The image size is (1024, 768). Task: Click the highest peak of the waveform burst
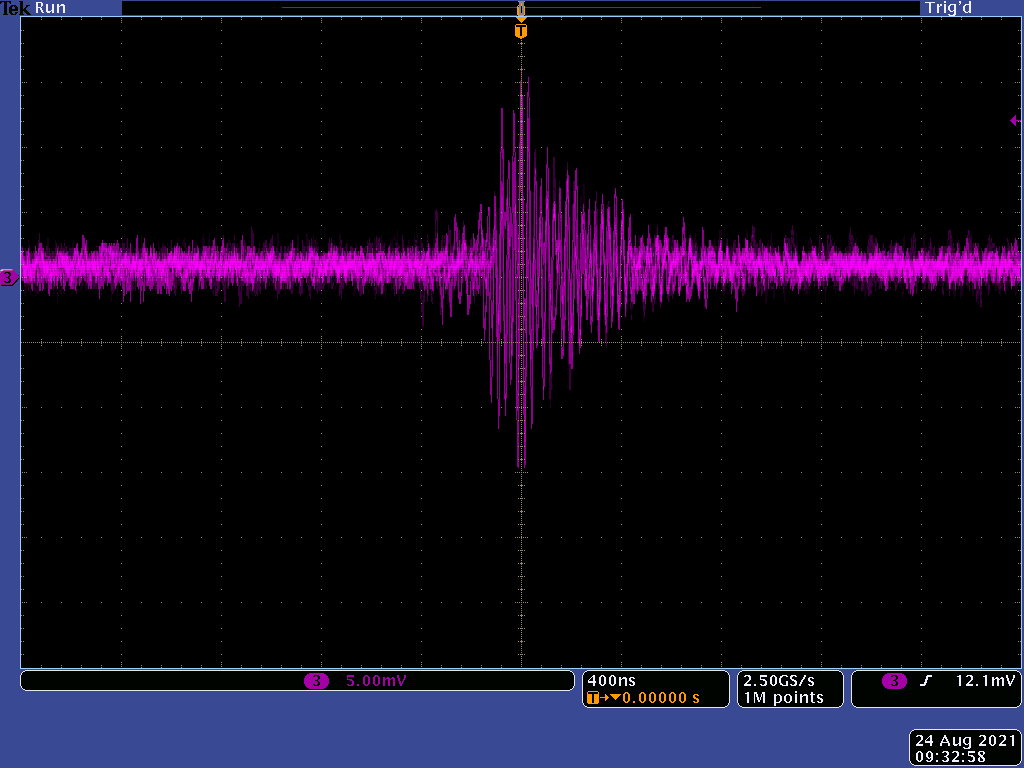pos(522,82)
